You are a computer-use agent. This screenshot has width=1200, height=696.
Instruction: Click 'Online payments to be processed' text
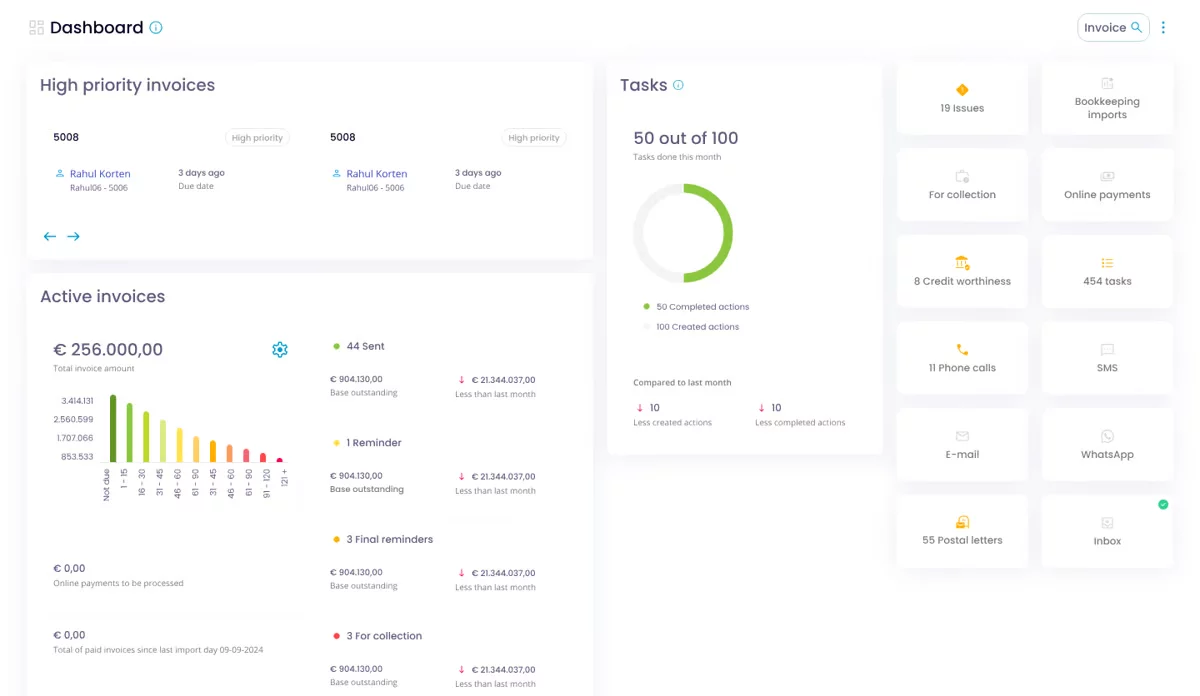click(118, 583)
